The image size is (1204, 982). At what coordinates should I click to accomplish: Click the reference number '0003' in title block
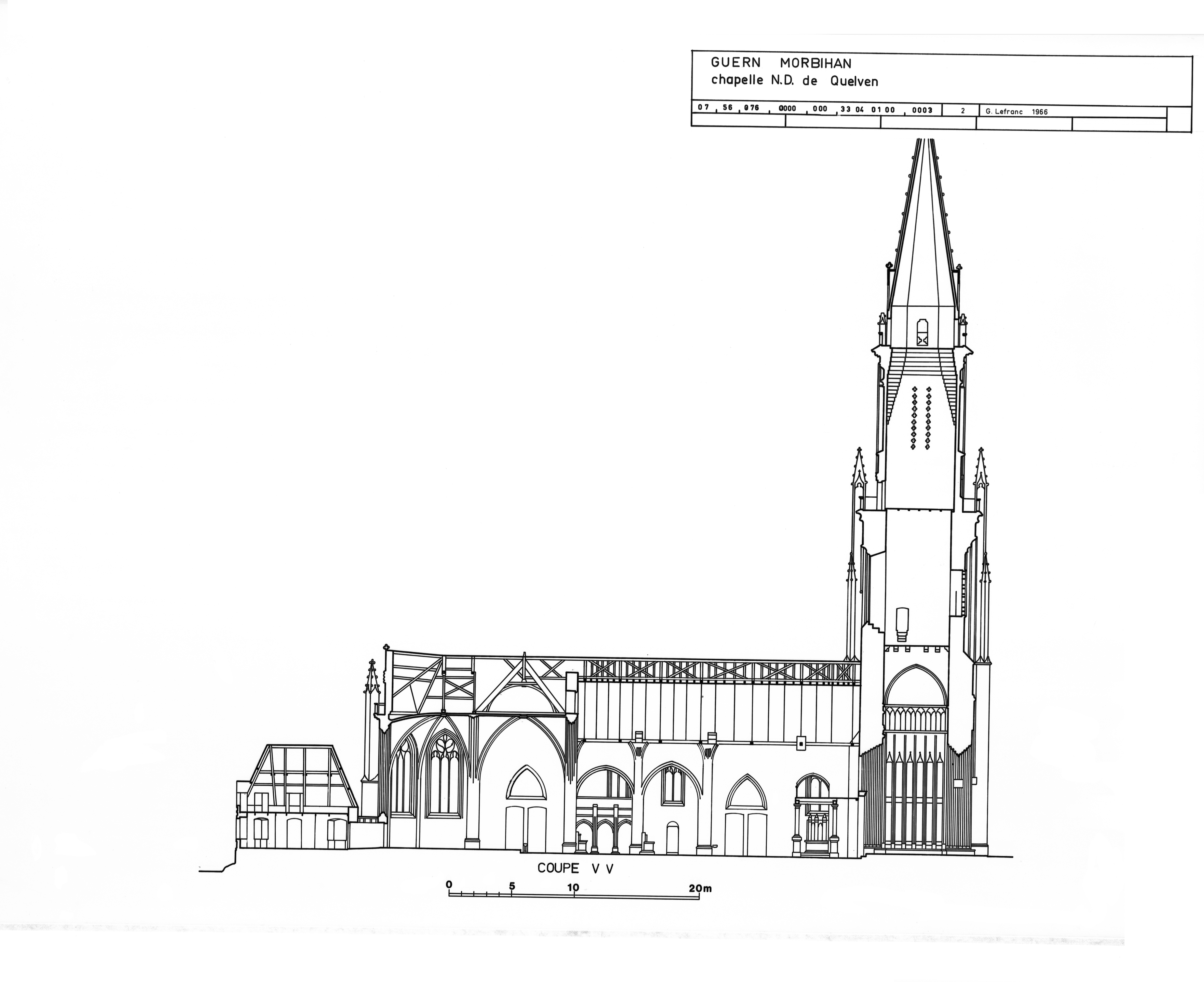922,110
